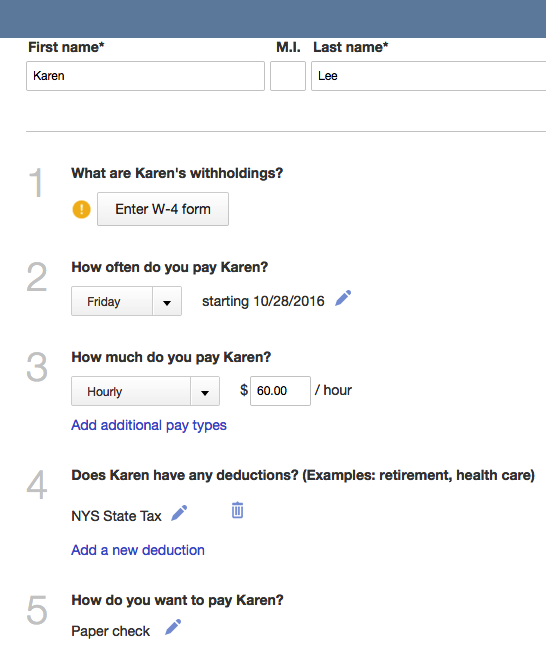546x656 pixels.
Task: Open the Friday pay schedule dropdown
Action: pyautogui.click(x=126, y=301)
